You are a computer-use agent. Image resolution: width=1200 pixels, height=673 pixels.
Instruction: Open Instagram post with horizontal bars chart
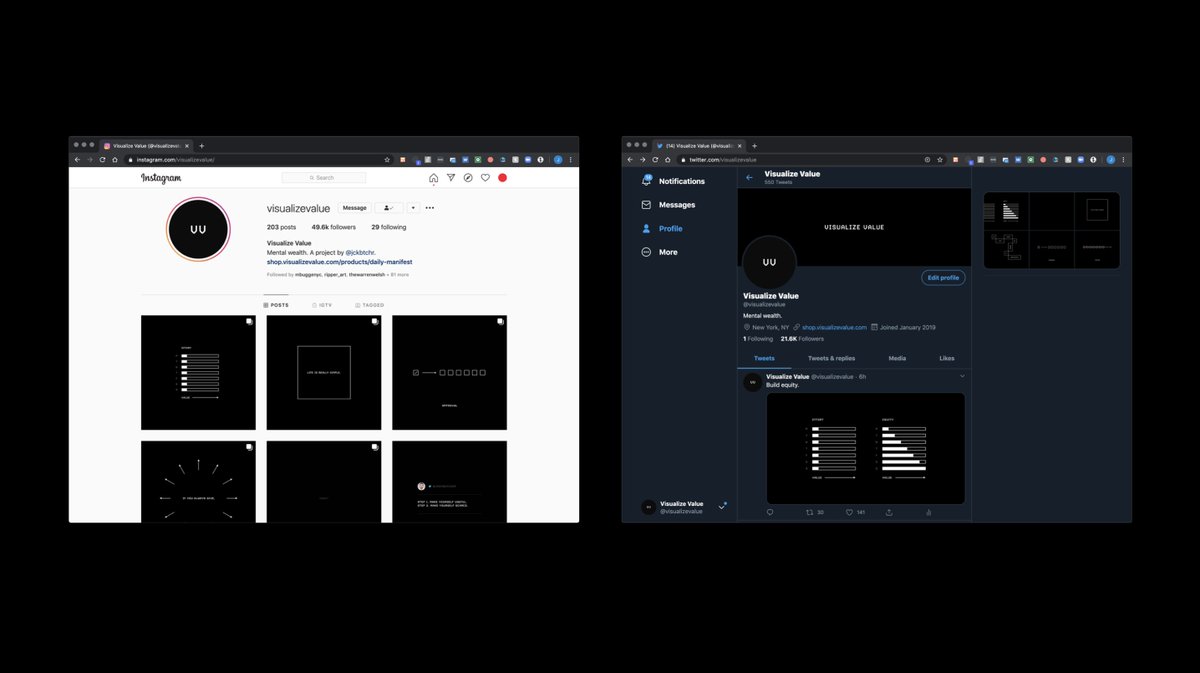click(x=198, y=372)
